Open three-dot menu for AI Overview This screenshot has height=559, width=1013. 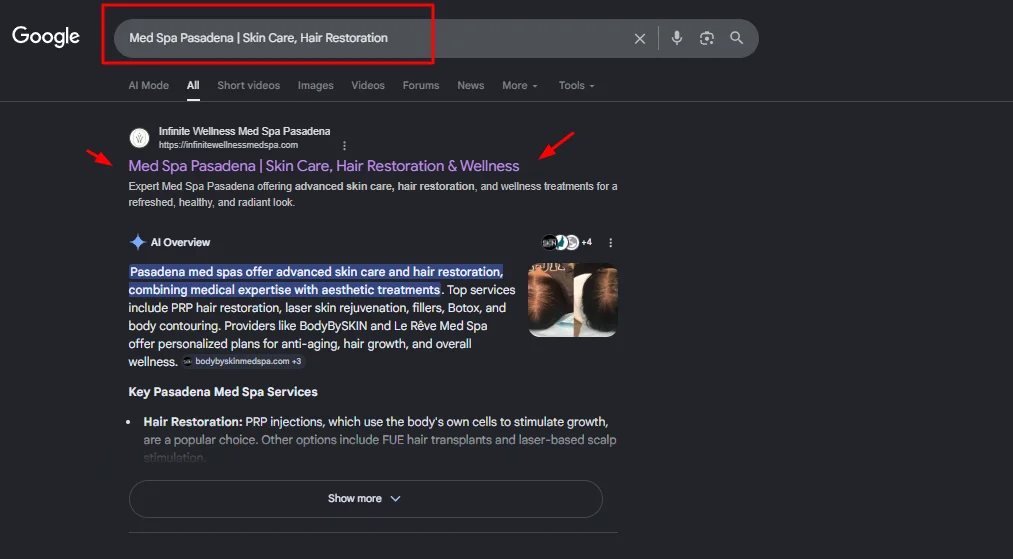[x=611, y=242]
